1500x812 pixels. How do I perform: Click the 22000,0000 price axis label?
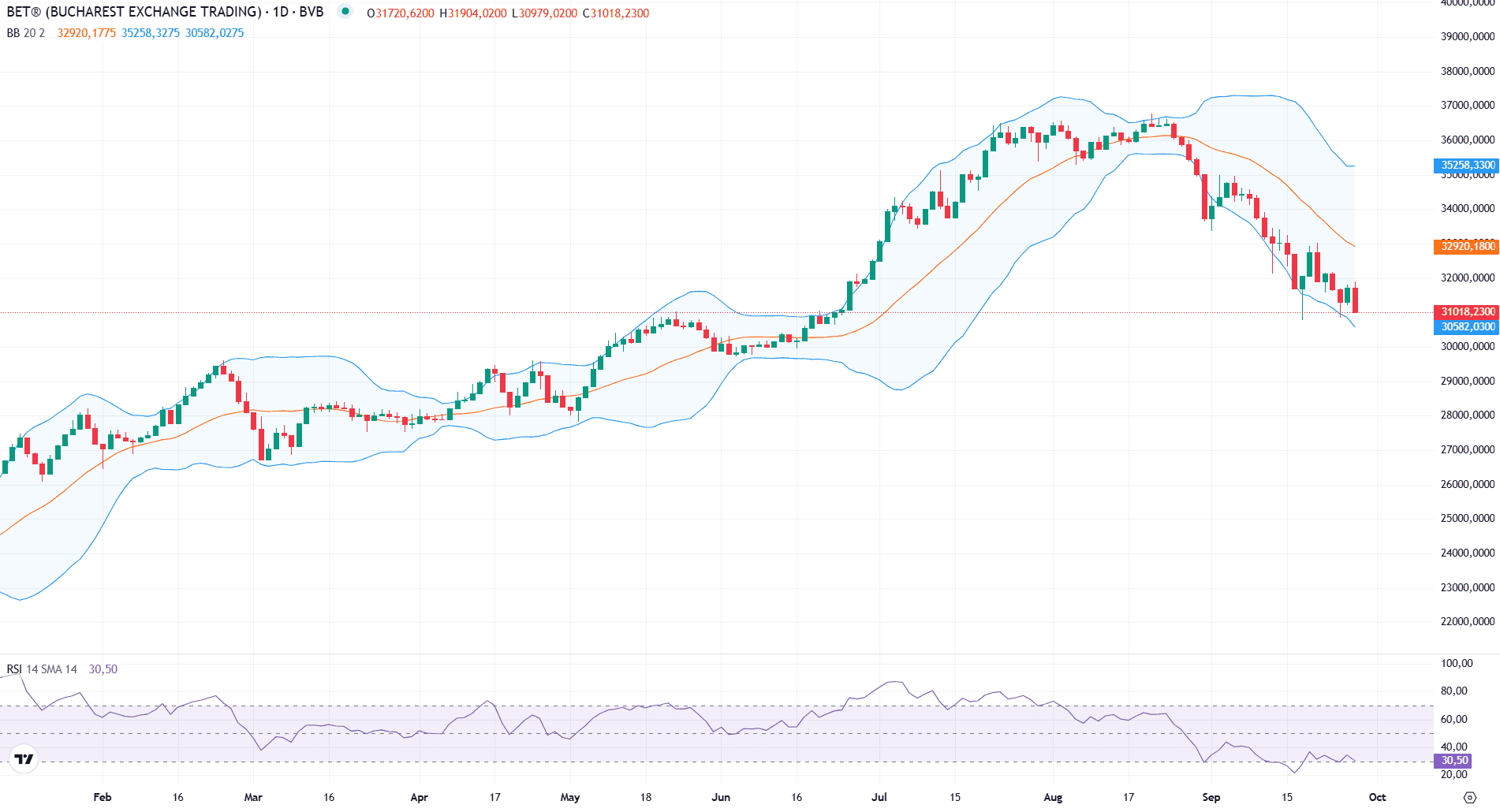tap(1468, 622)
